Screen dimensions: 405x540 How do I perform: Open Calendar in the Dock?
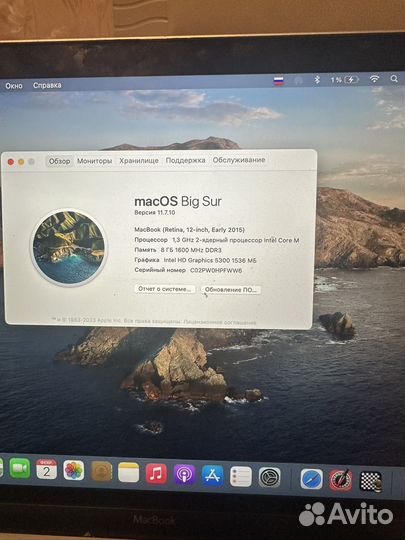pyautogui.click(x=46, y=469)
